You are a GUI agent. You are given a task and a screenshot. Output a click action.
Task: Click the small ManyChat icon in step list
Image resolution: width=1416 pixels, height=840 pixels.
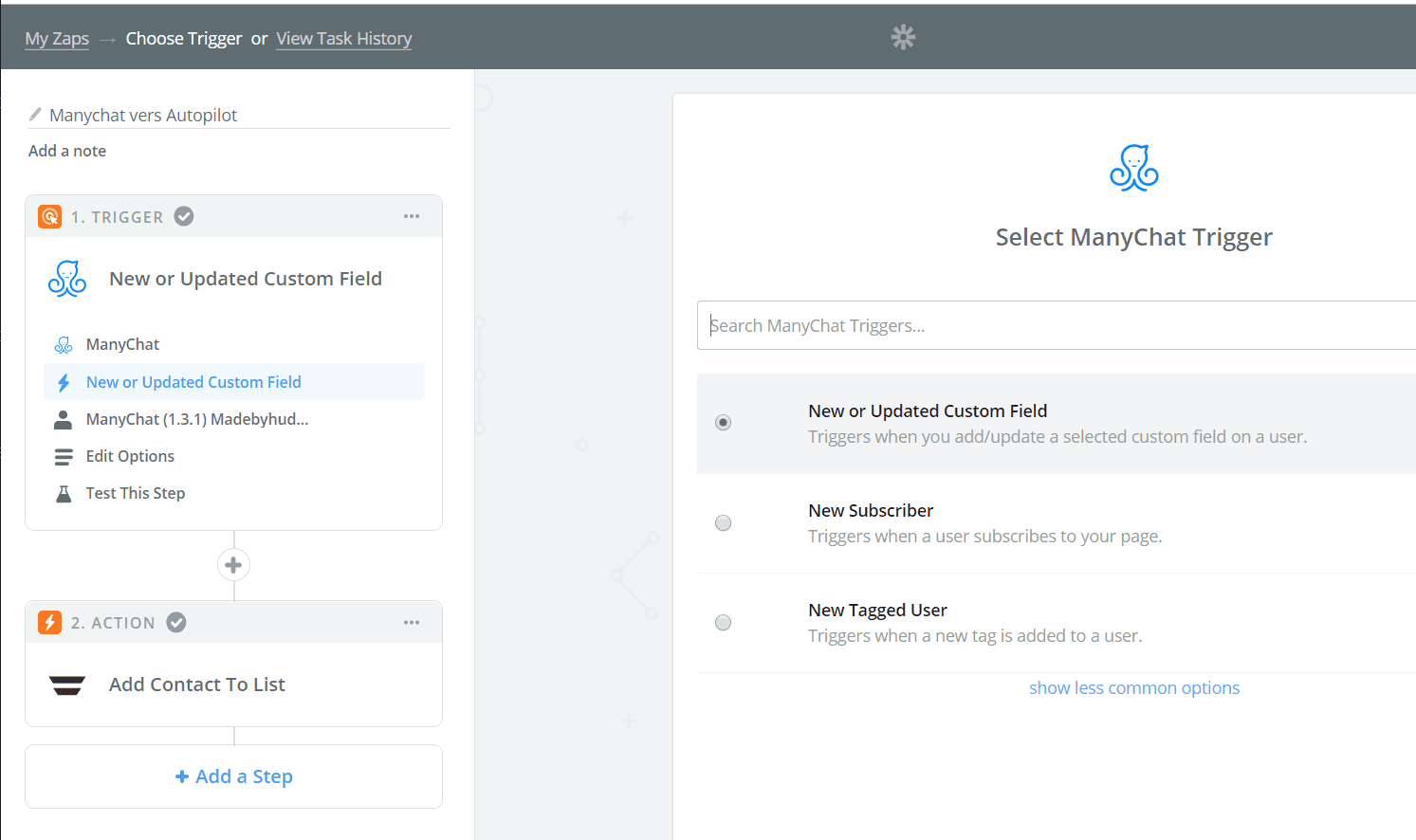pos(64,344)
